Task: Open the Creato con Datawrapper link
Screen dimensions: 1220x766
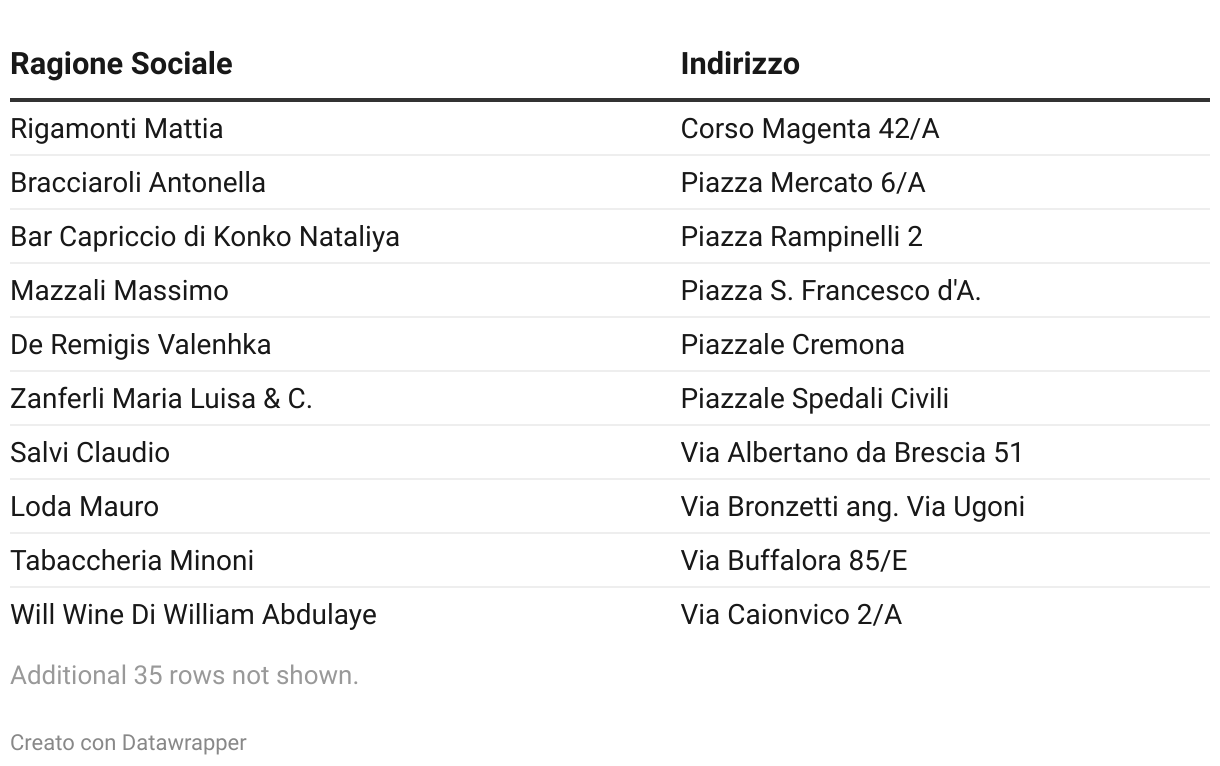Action: point(128,742)
